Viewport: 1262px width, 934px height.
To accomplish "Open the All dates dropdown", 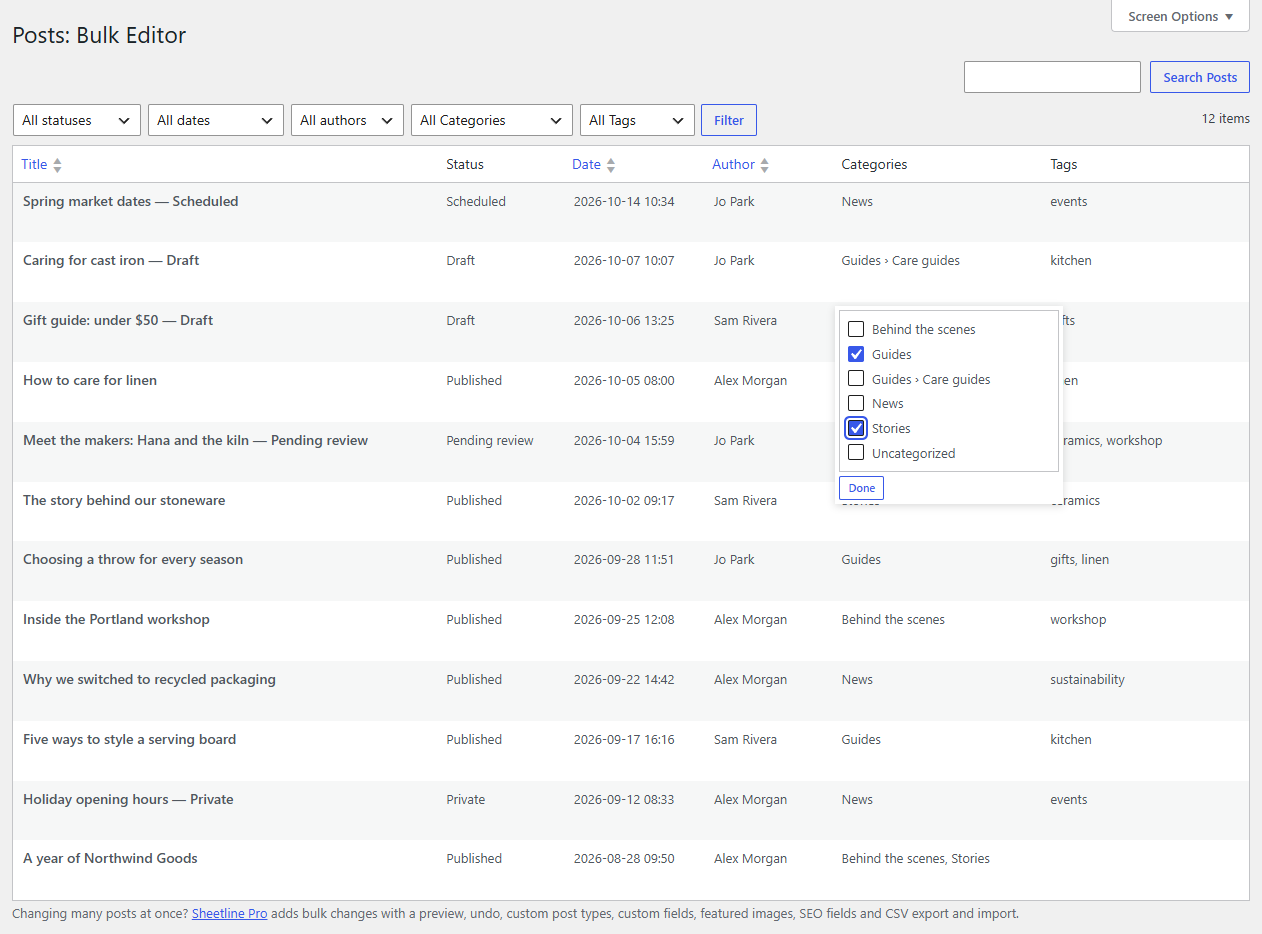I will click(x=216, y=120).
